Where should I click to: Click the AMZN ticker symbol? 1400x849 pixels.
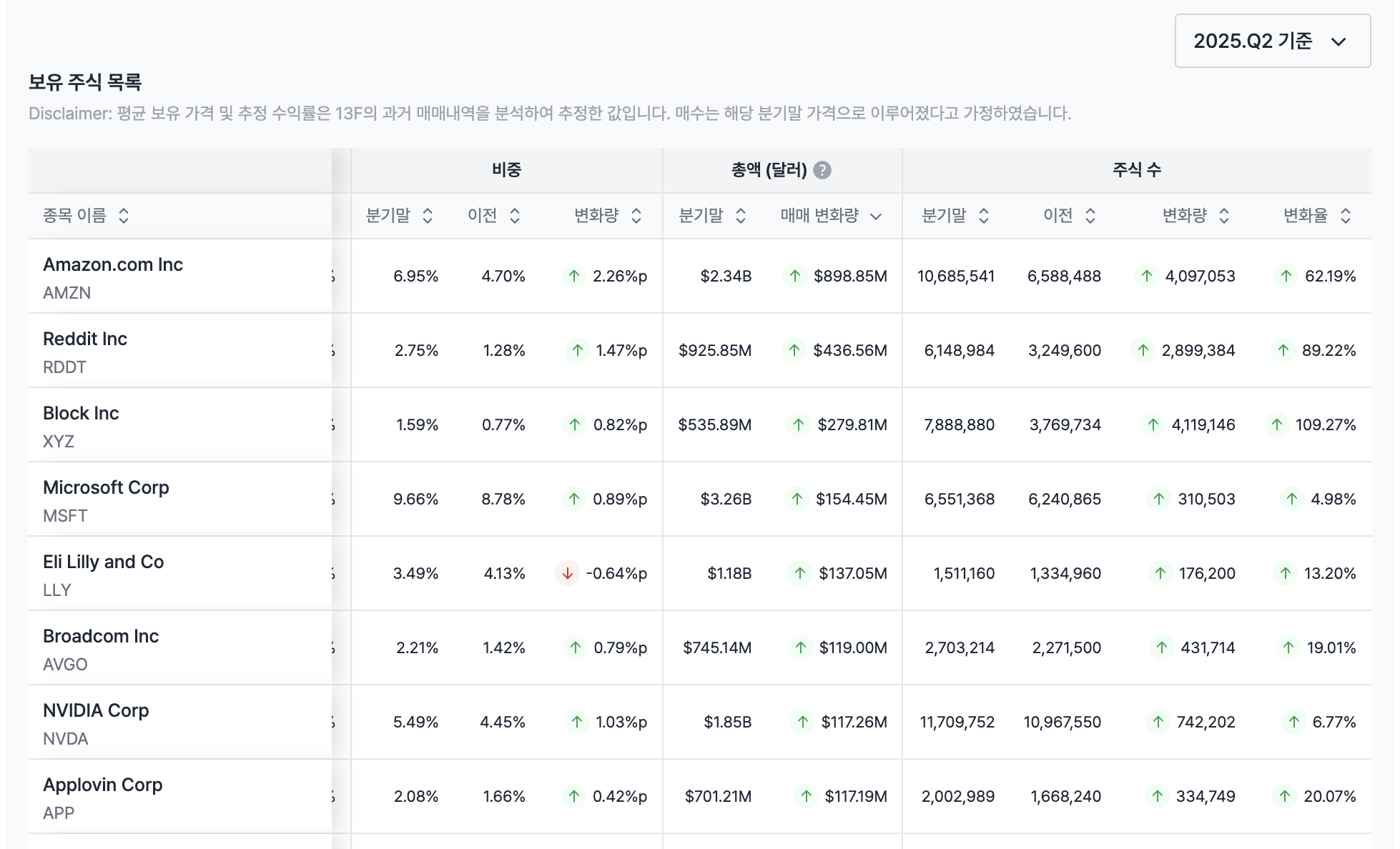point(67,293)
